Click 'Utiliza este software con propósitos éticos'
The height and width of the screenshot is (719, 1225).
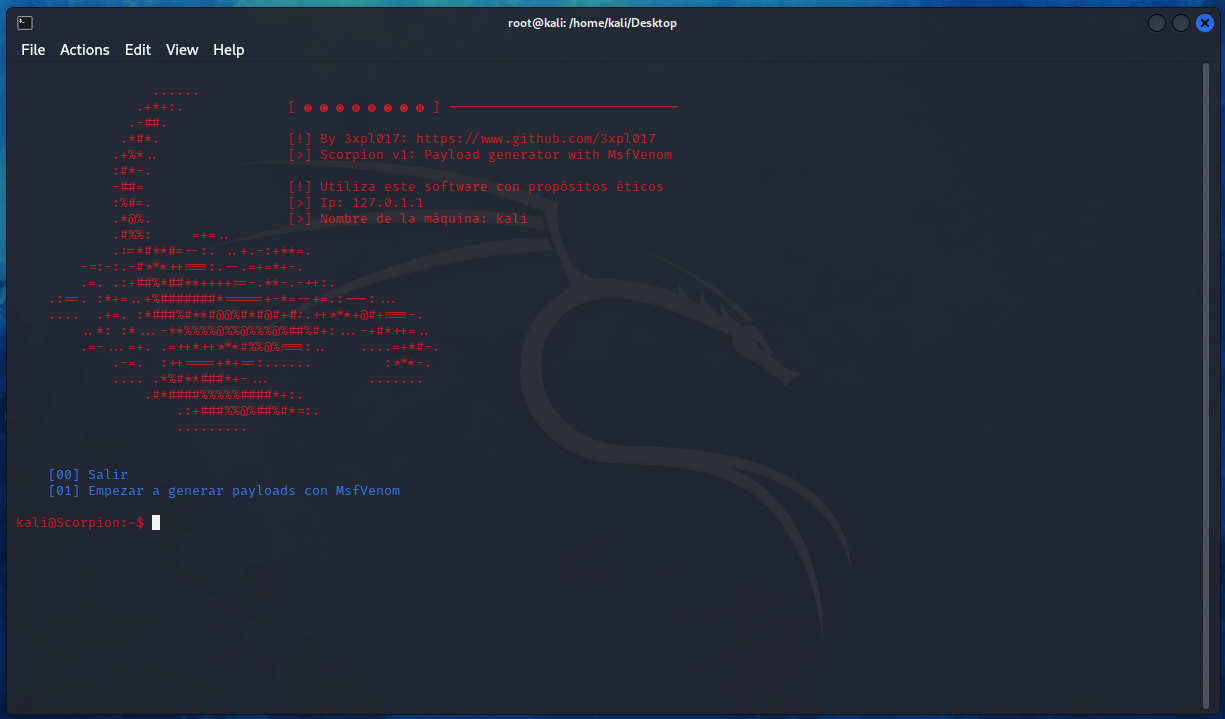pyautogui.click(x=476, y=187)
